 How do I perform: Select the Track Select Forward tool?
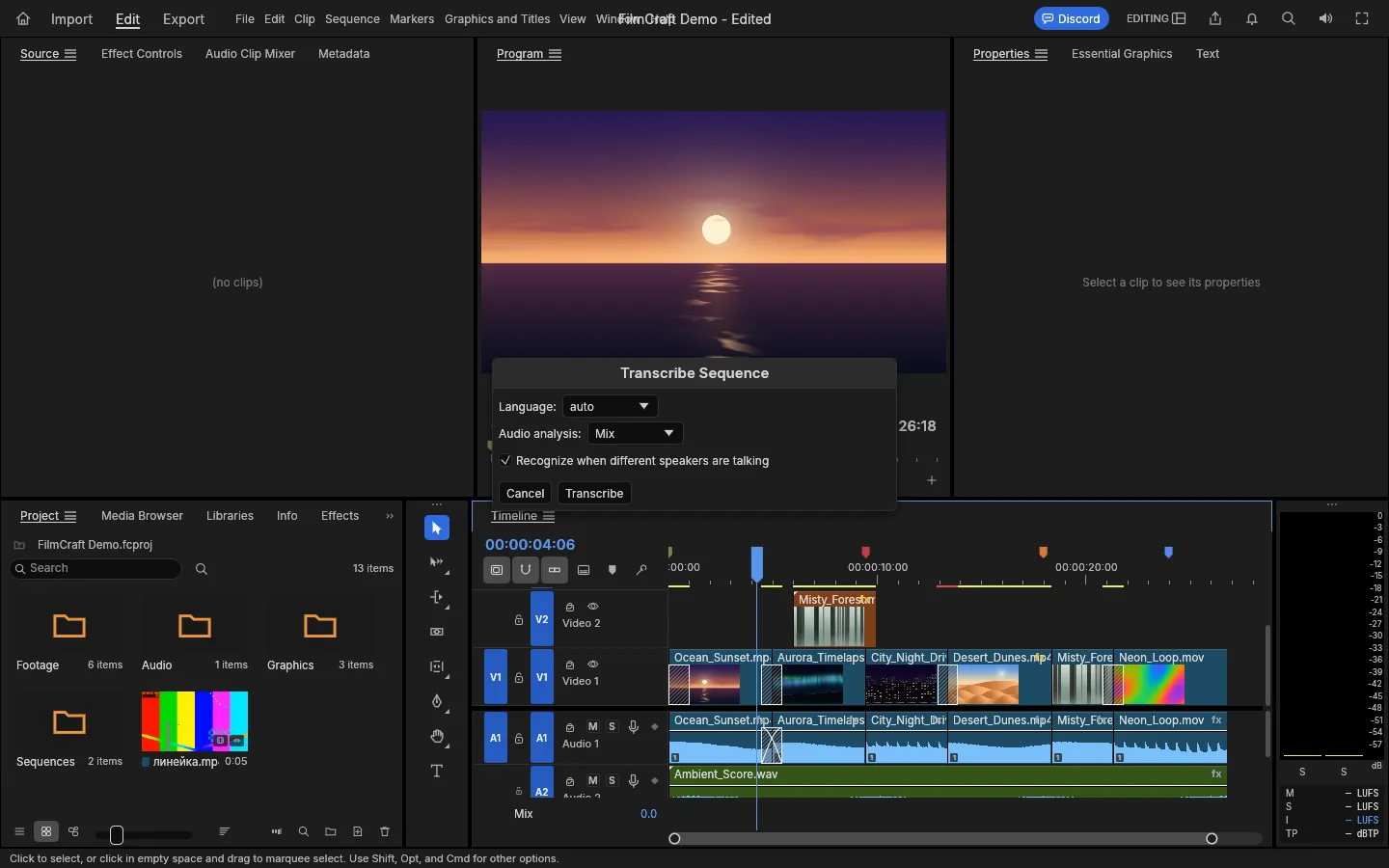(x=437, y=562)
